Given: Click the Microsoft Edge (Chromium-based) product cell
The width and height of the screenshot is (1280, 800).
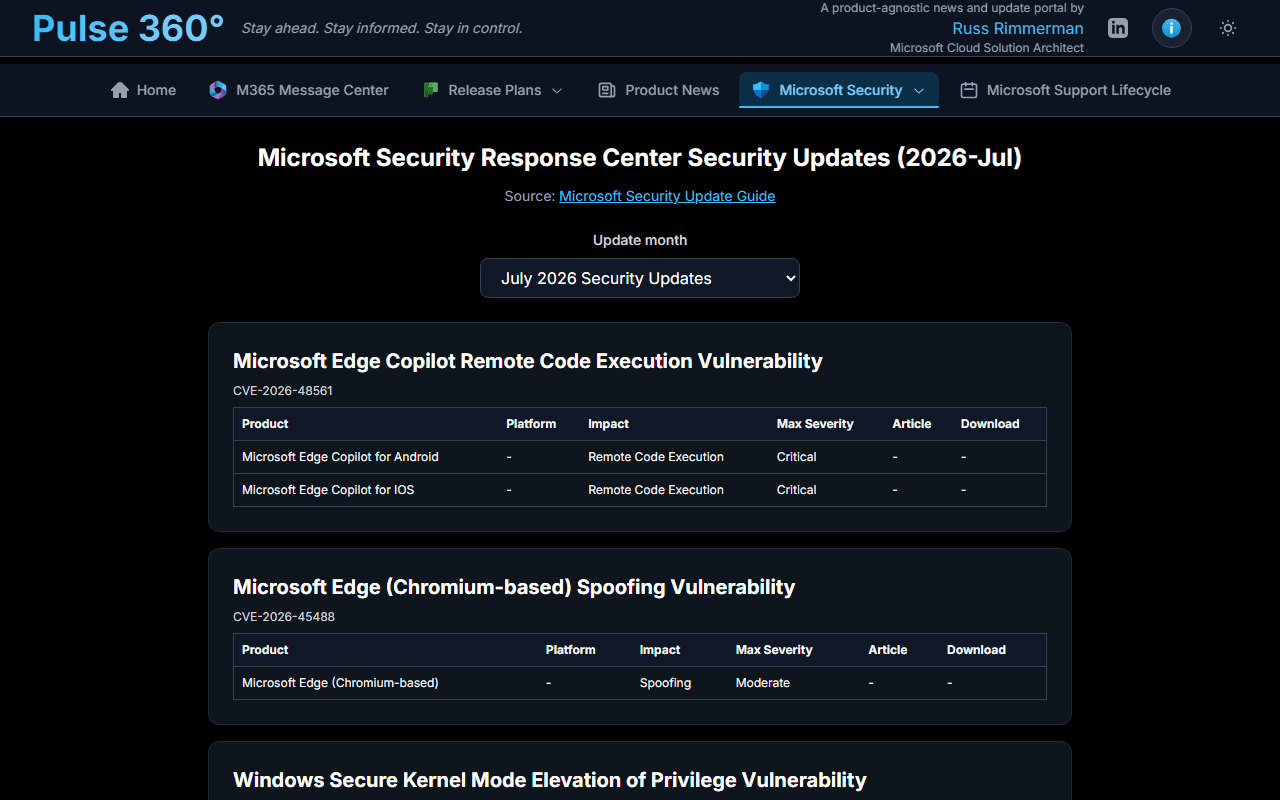Looking at the screenshot, I should point(340,683).
